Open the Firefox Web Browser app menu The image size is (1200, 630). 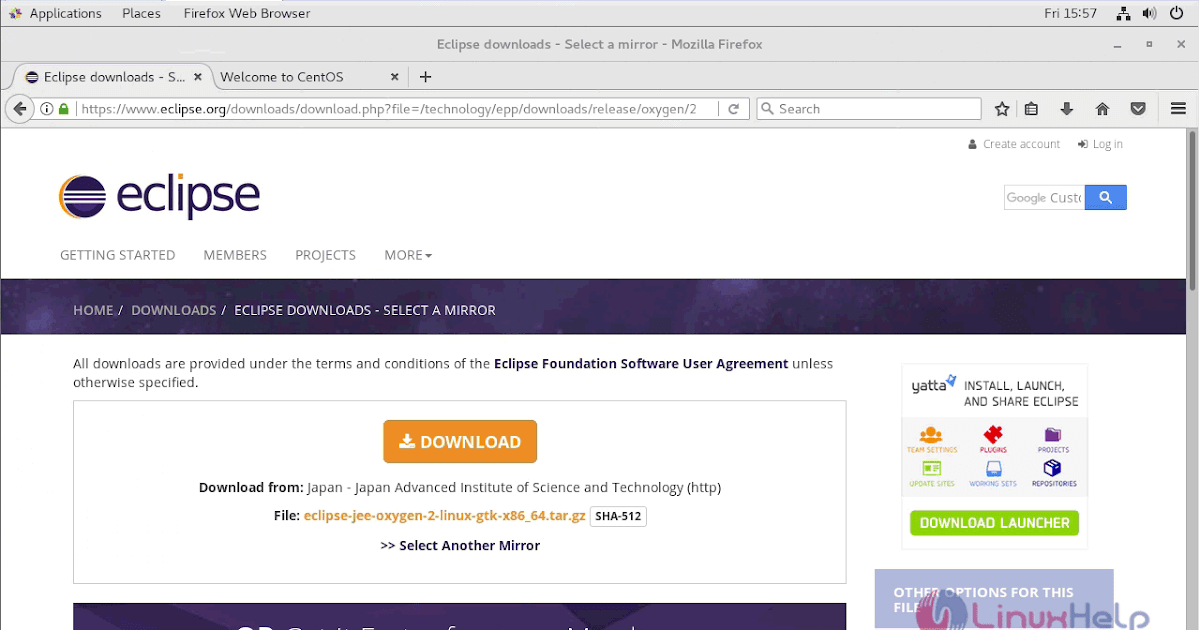point(247,13)
